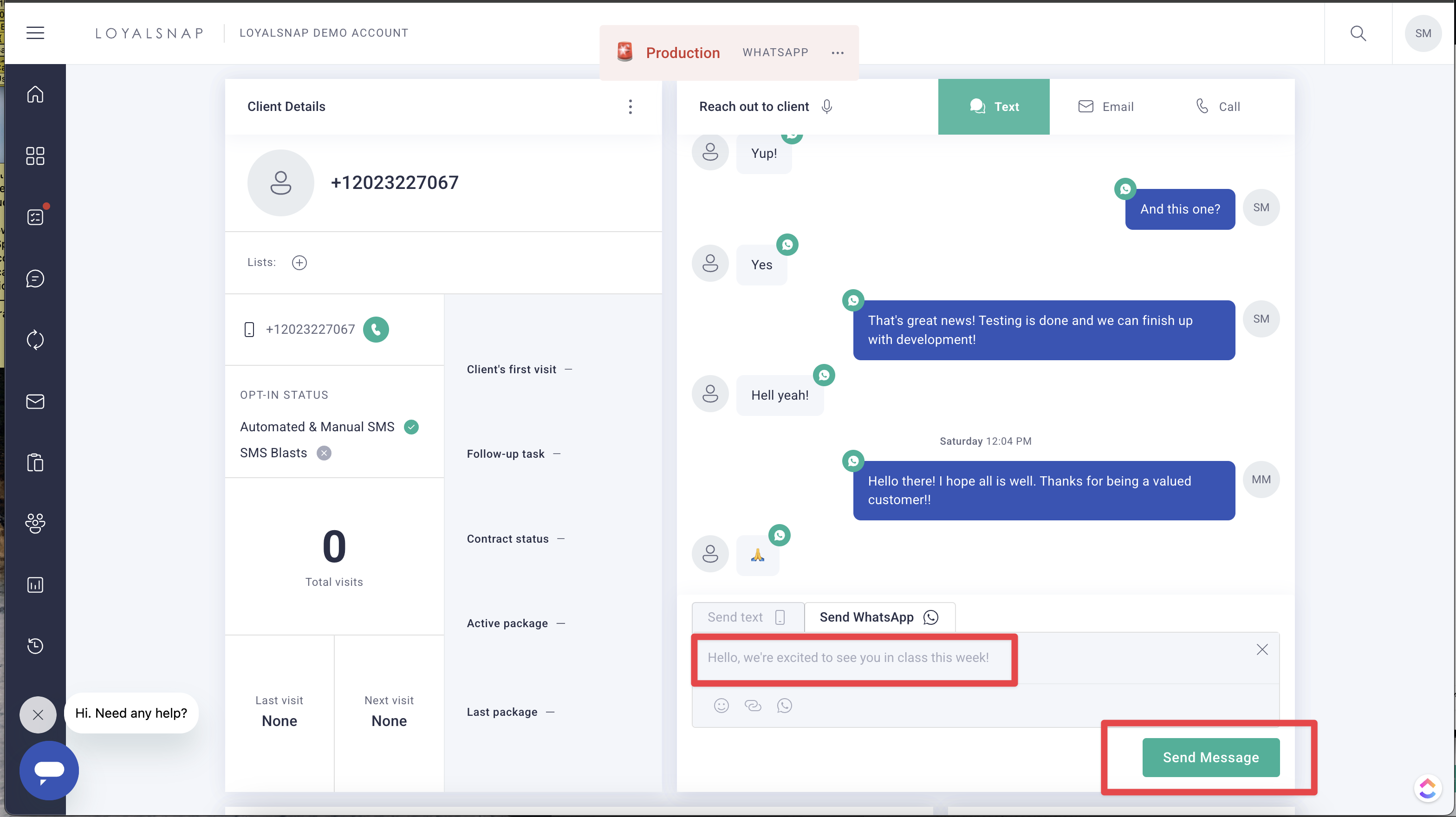Open the dashboard grid icon in sidebar
This screenshot has height=817, width=1456.
[x=35, y=156]
